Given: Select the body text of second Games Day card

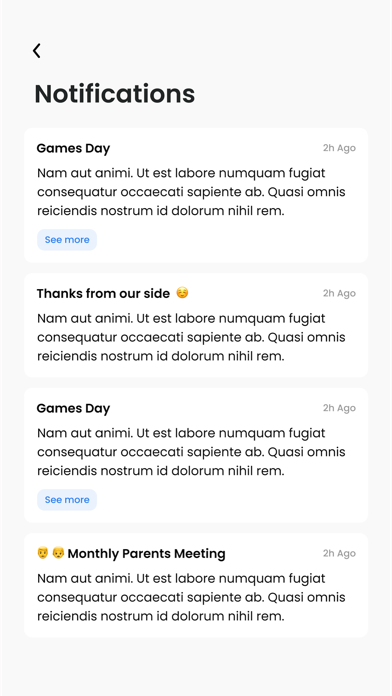Looking at the screenshot, I should (191, 452).
